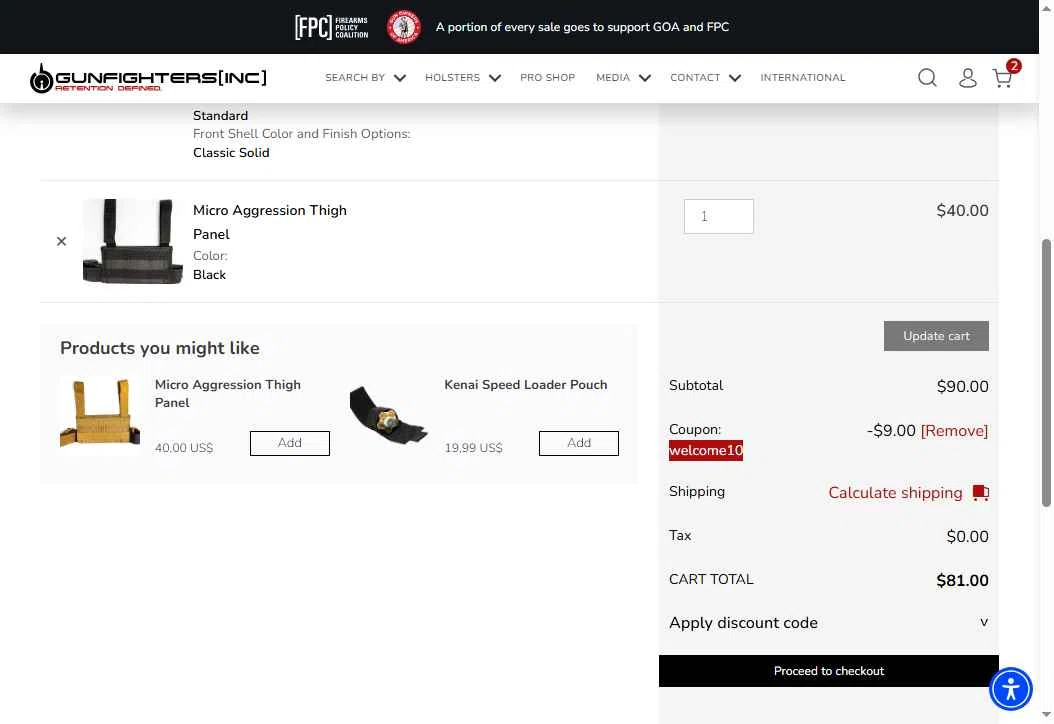
Task: Click the welcome10 coupon code label
Action: [706, 450]
